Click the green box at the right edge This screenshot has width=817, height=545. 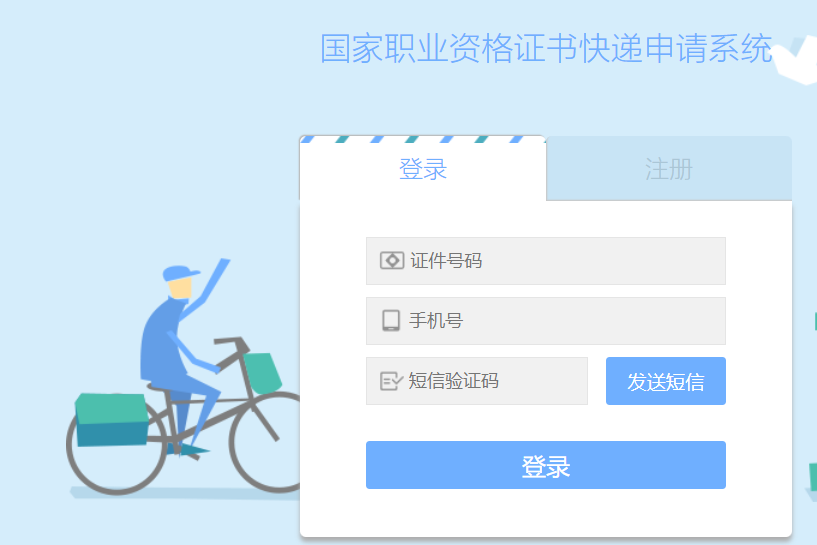[813, 477]
